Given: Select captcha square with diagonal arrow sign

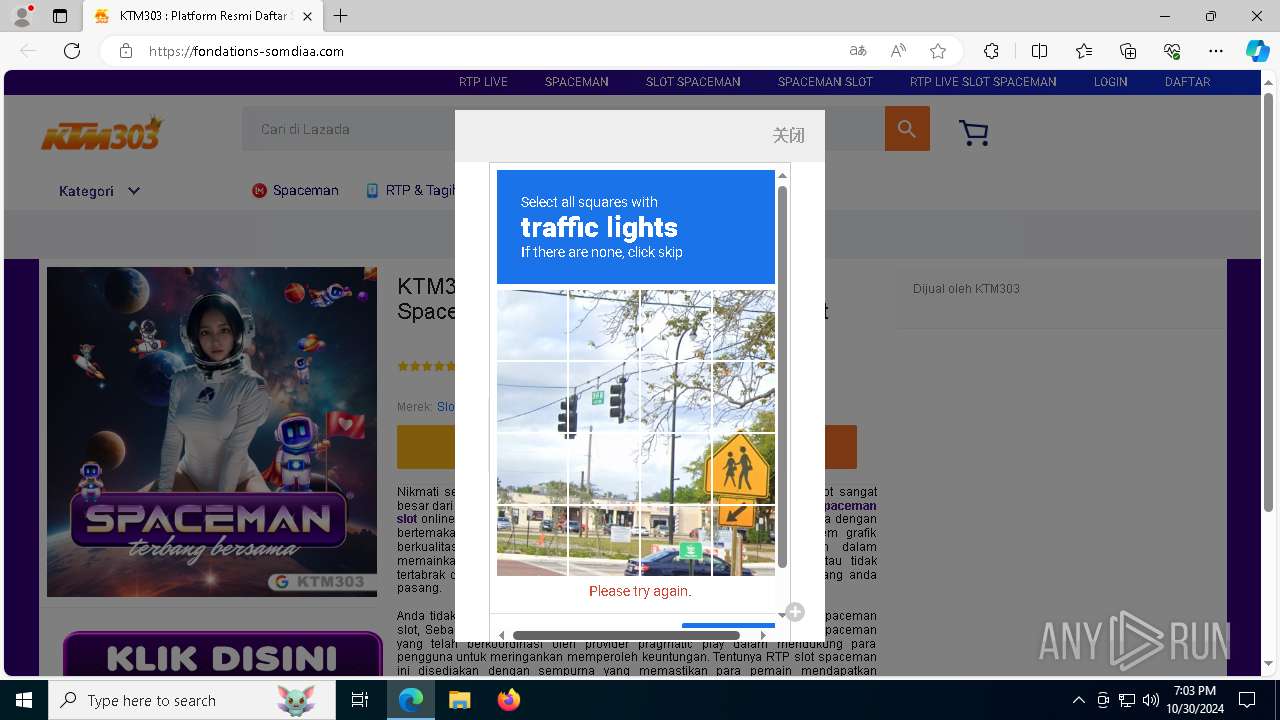Looking at the screenshot, I should point(744,541).
